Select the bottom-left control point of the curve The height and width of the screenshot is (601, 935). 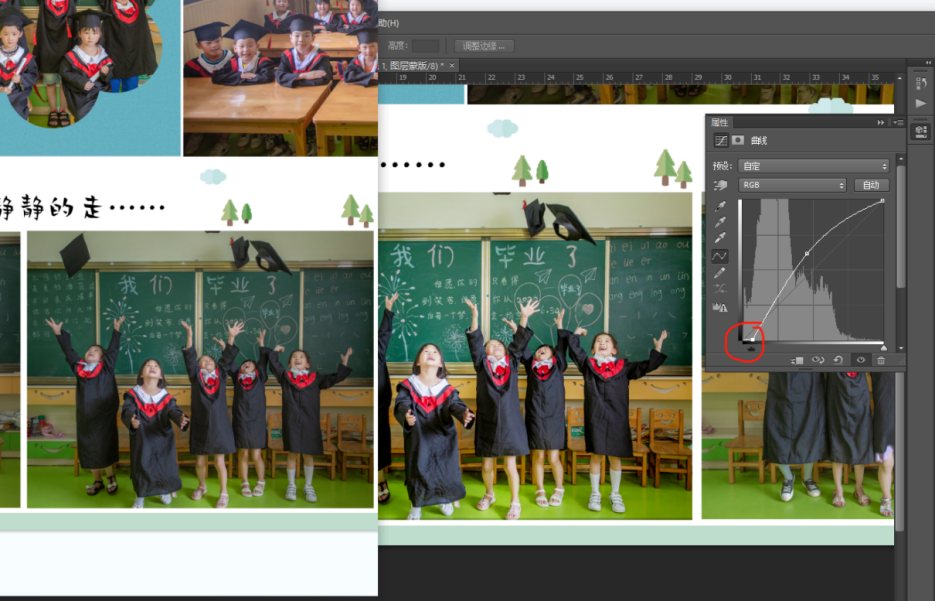coord(753,339)
